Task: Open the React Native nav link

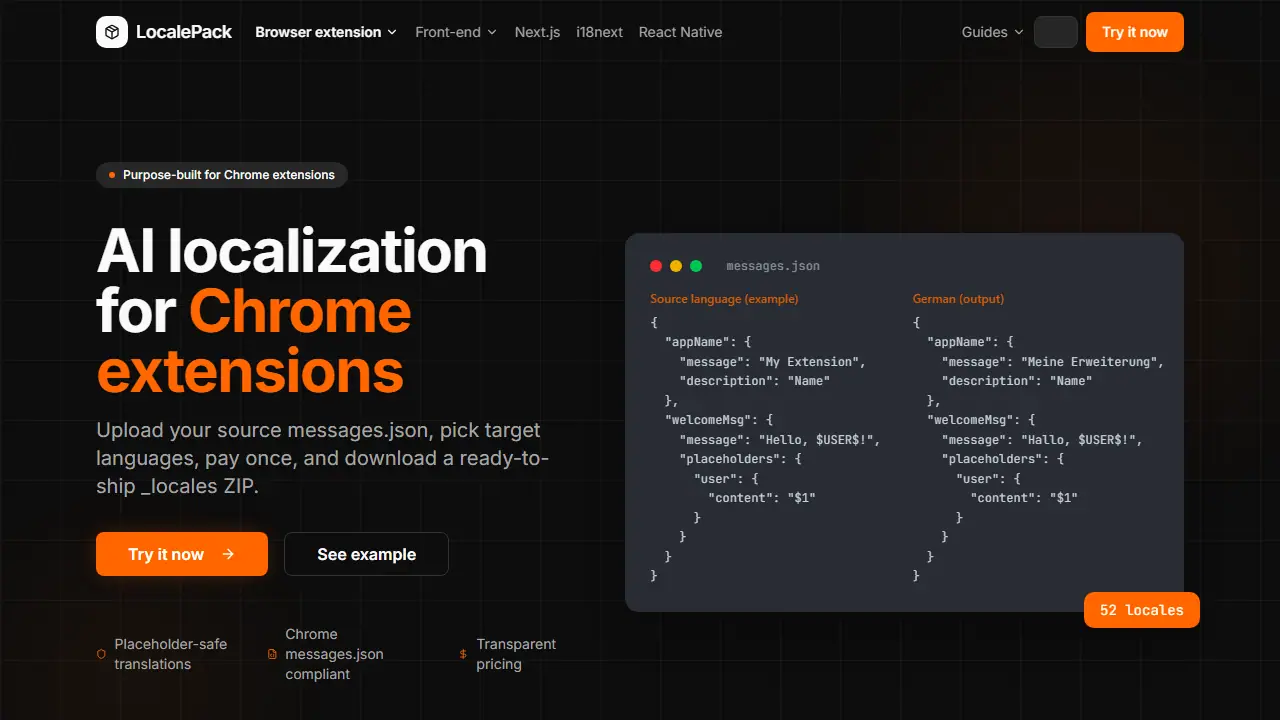Action: (x=680, y=32)
